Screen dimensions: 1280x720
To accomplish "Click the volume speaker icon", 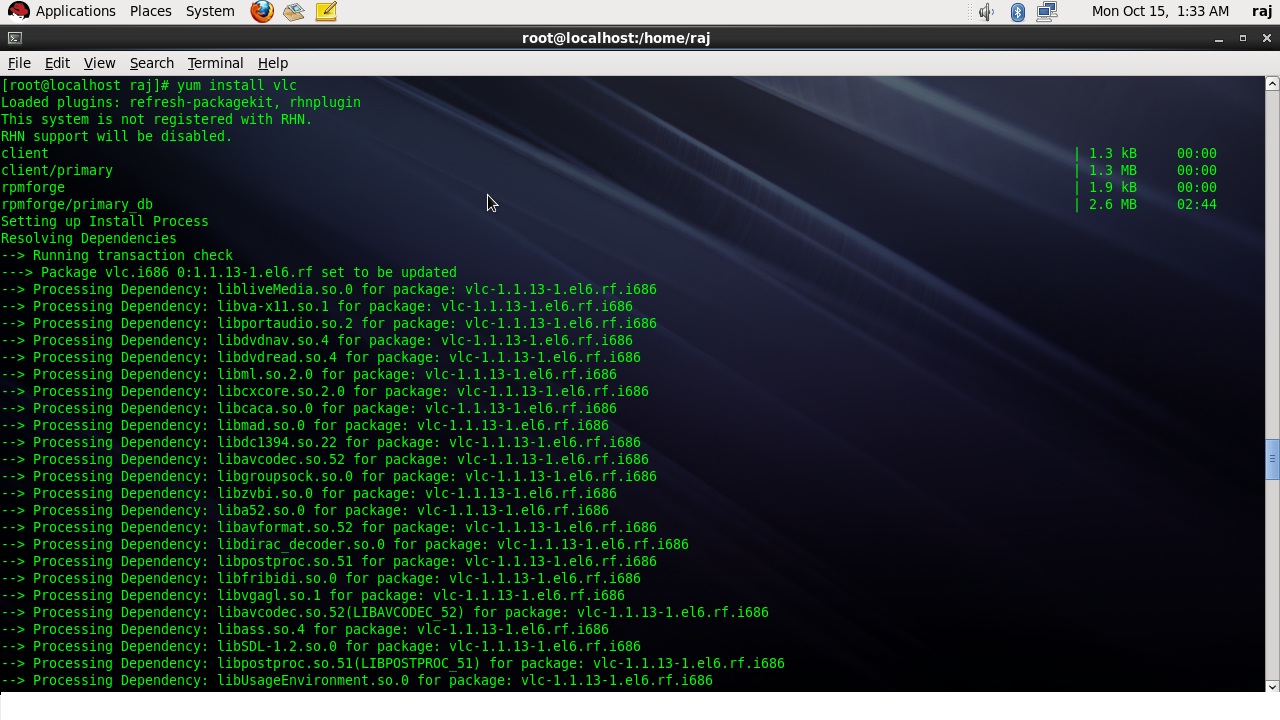I will coord(986,11).
